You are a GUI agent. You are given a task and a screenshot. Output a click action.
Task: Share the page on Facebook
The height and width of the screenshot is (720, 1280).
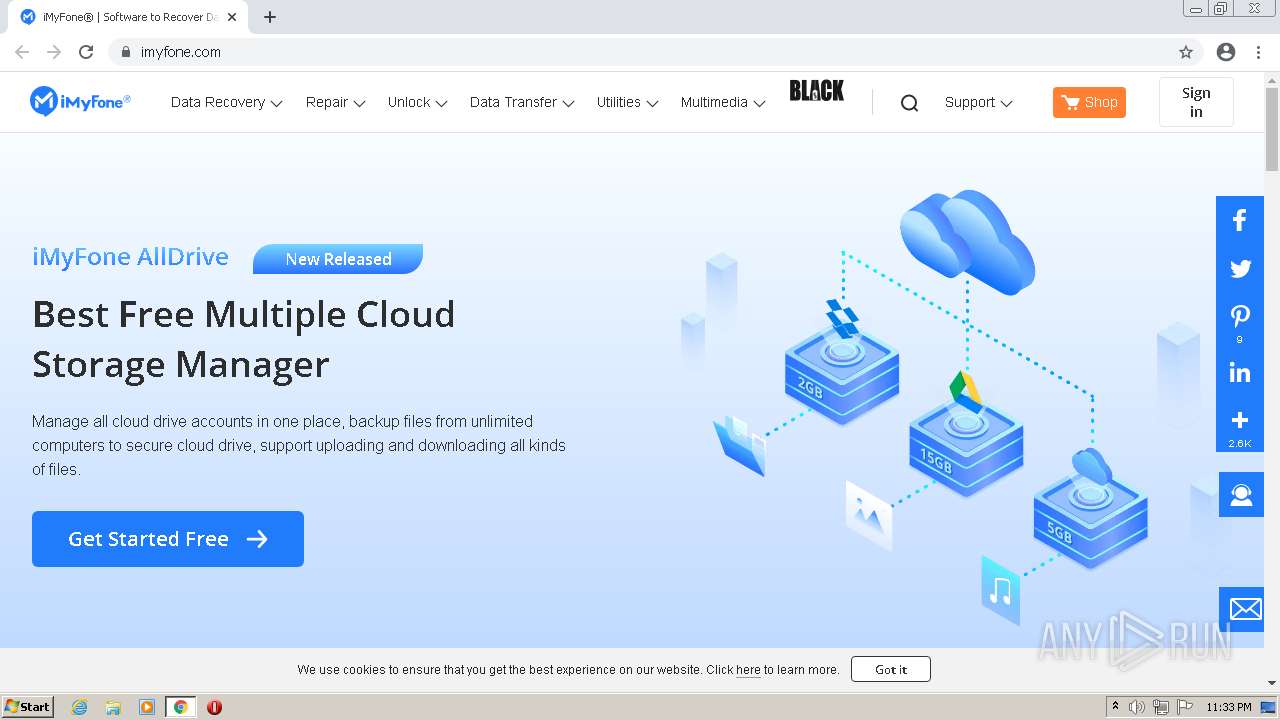pyautogui.click(x=1240, y=221)
